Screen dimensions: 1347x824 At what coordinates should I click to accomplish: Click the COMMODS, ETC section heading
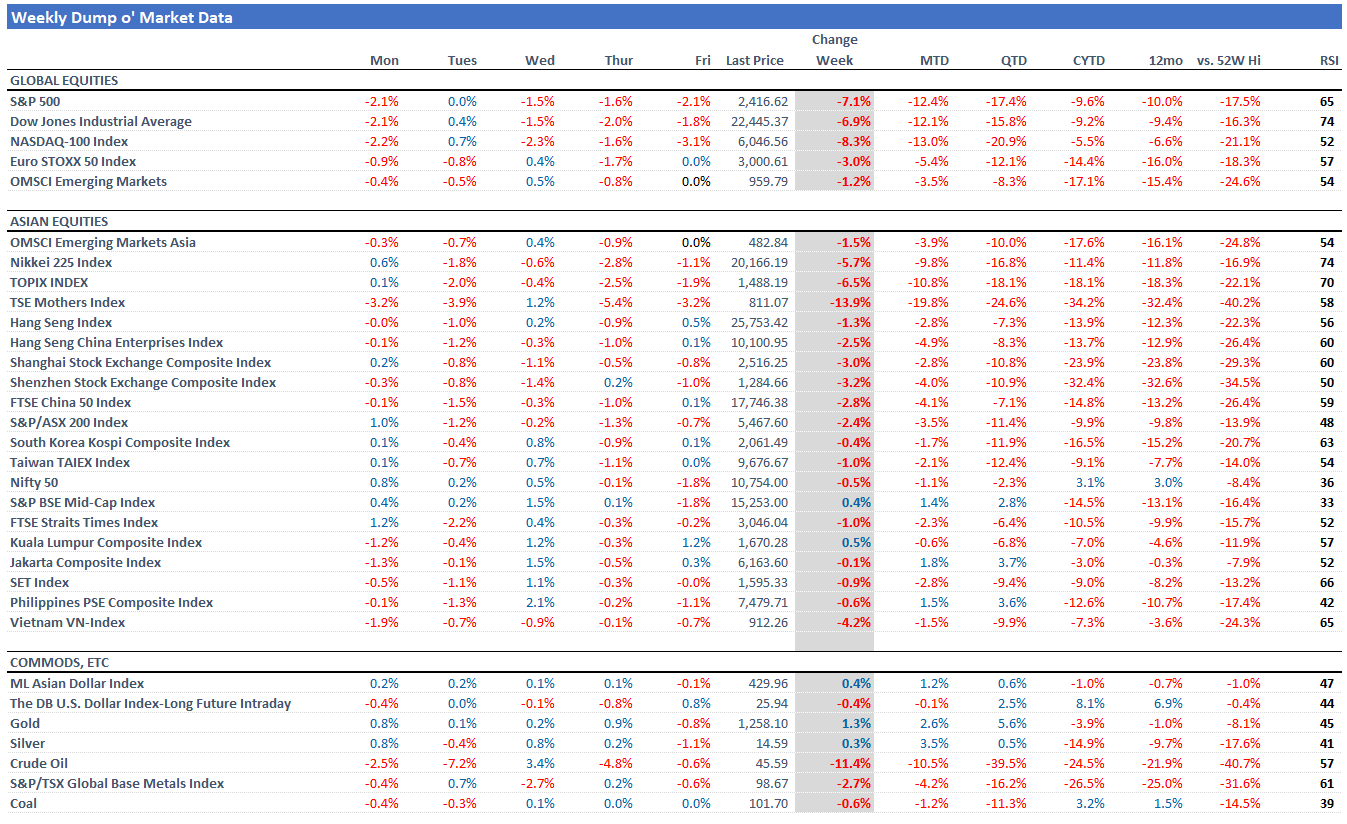click(58, 662)
